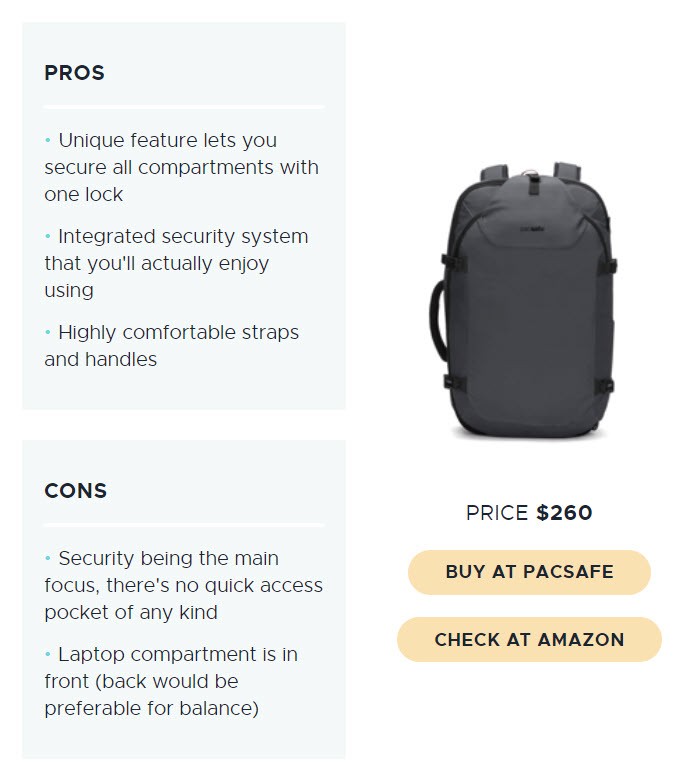The image size is (689, 782).
Task: Click the teal bullet before "Integrated security system"
Action: coord(47,236)
